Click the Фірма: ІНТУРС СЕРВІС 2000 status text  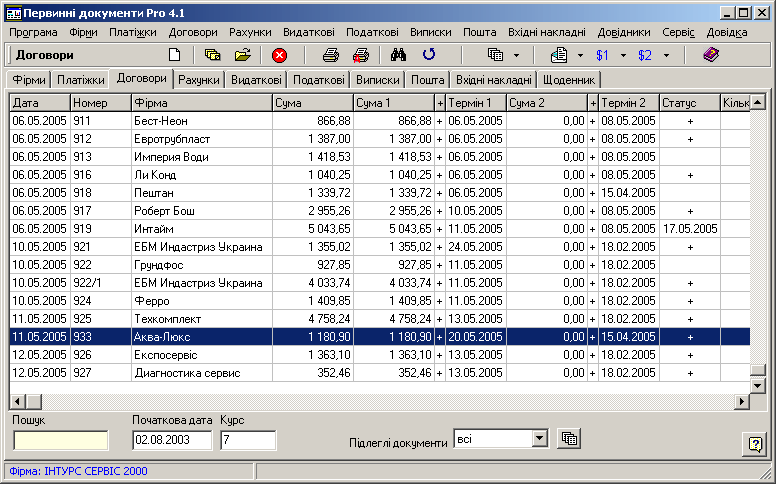[x=78, y=471]
